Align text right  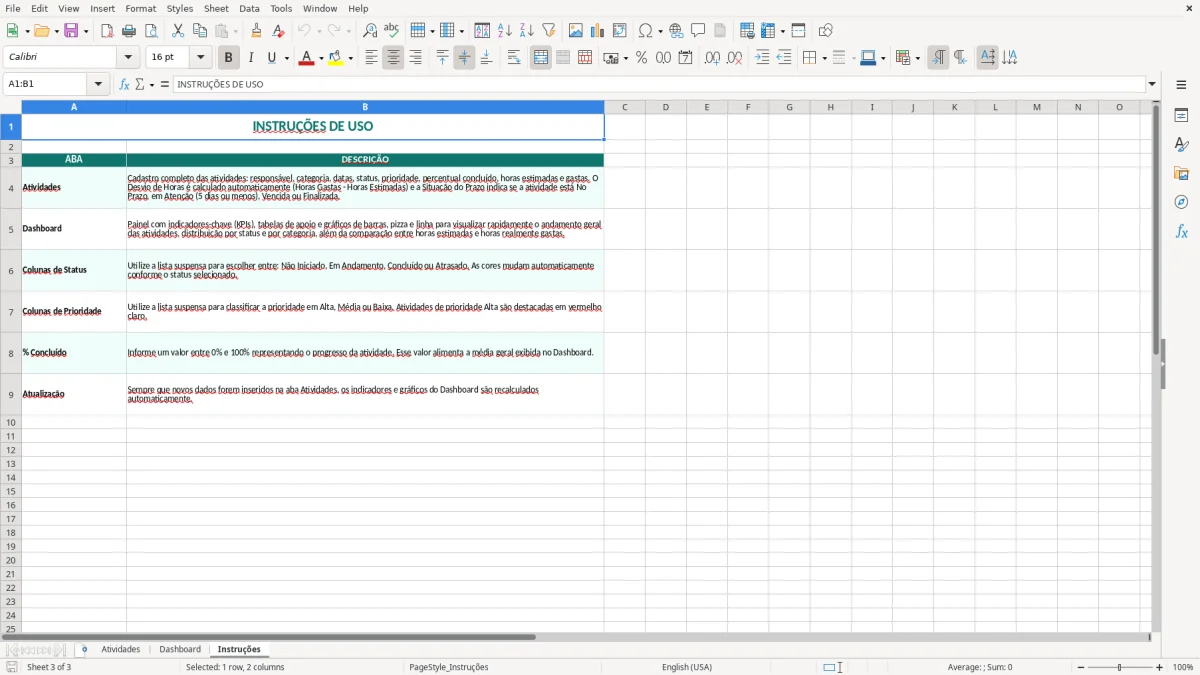coord(415,58)
